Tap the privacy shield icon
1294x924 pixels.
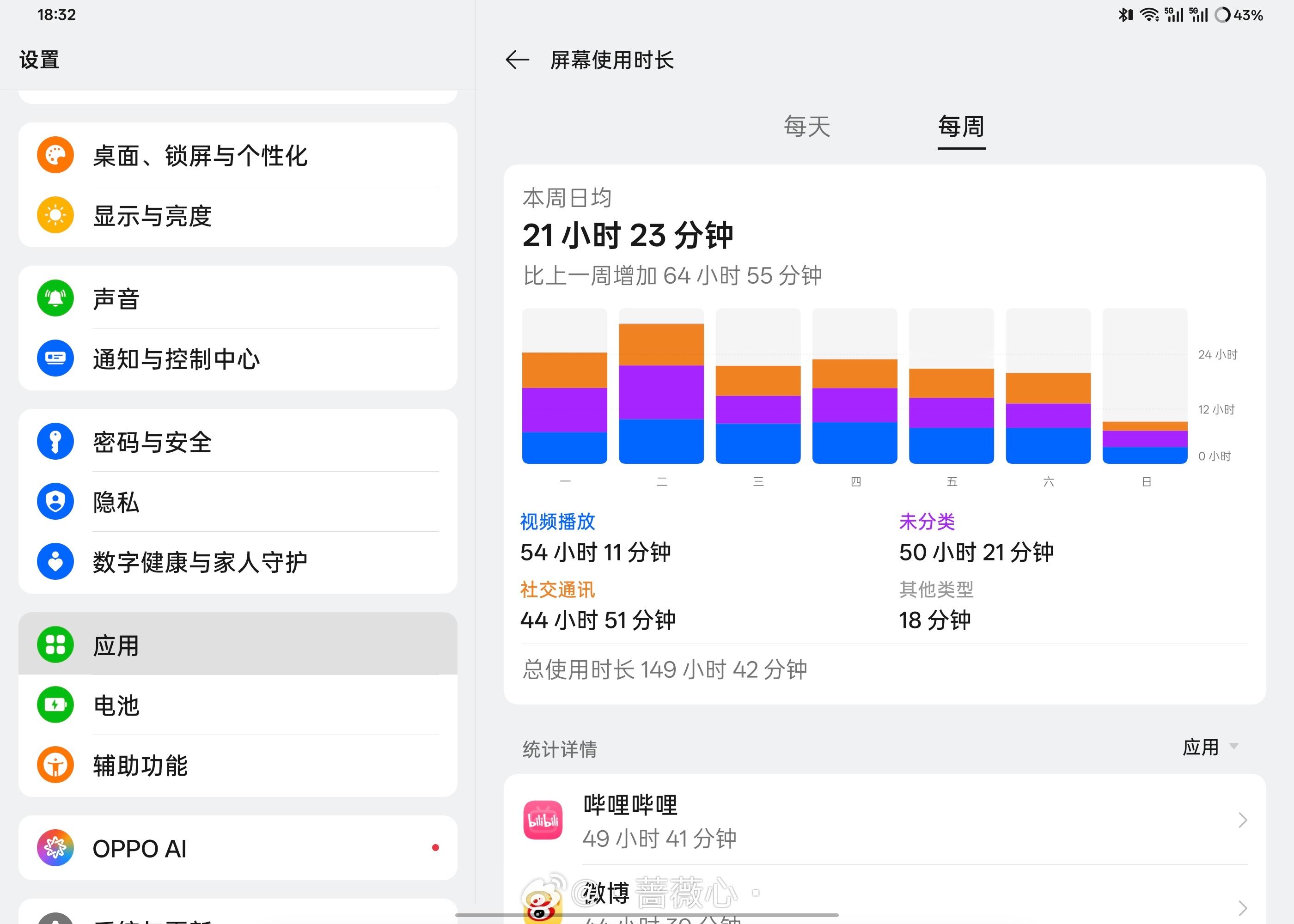[55, 502]
